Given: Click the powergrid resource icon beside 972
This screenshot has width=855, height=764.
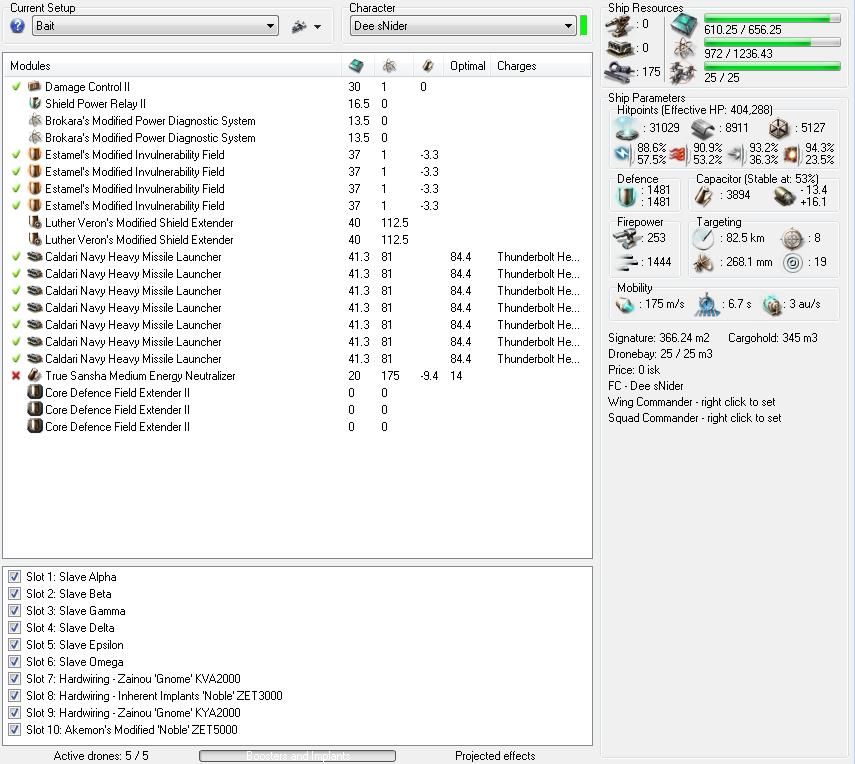Looking at the screenshot, I should point(683,50).
